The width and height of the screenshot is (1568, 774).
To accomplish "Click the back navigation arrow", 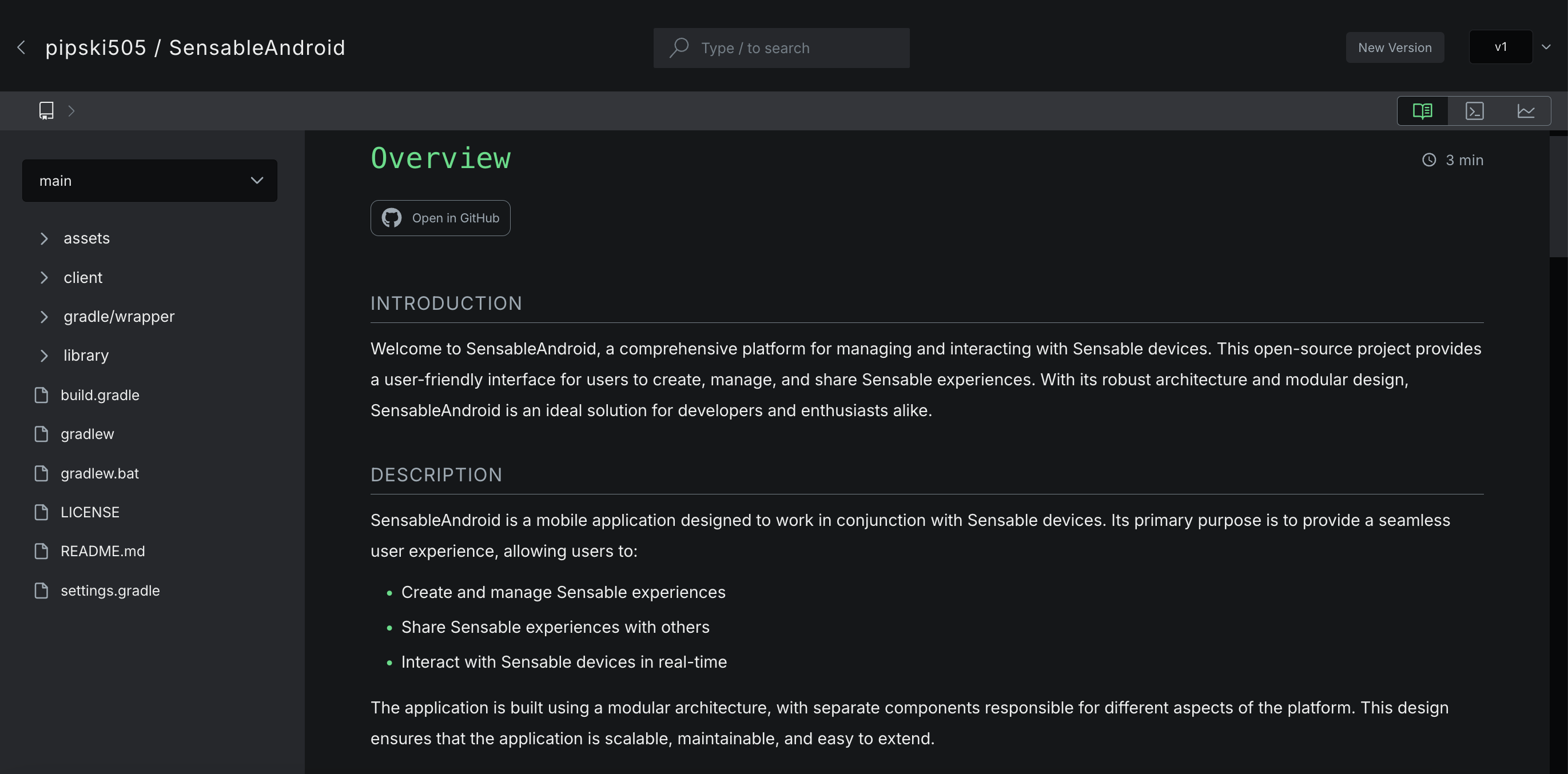I will tap(21, 46).
